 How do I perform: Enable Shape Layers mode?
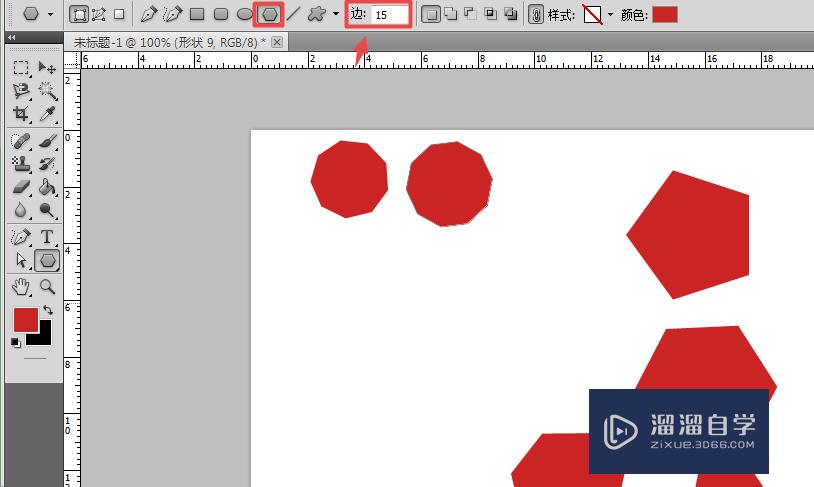point(79,14)
